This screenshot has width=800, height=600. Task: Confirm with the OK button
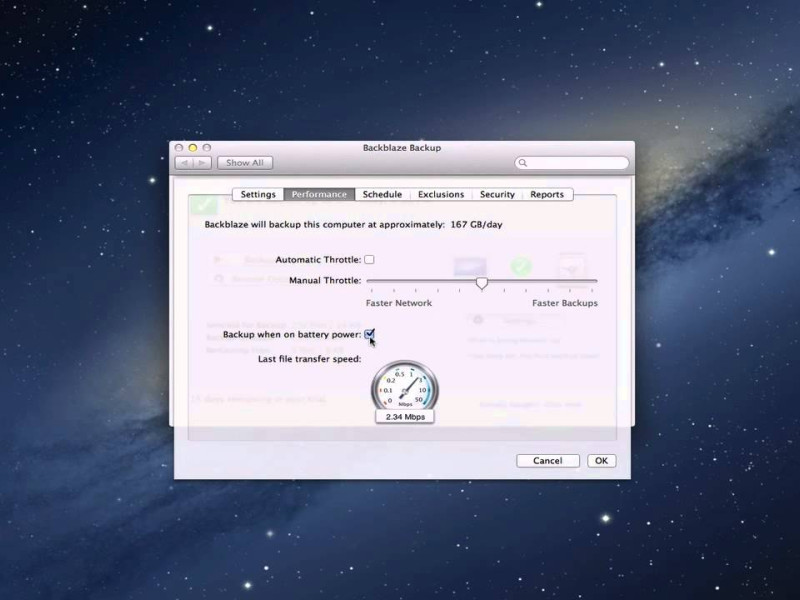(602, 461)
